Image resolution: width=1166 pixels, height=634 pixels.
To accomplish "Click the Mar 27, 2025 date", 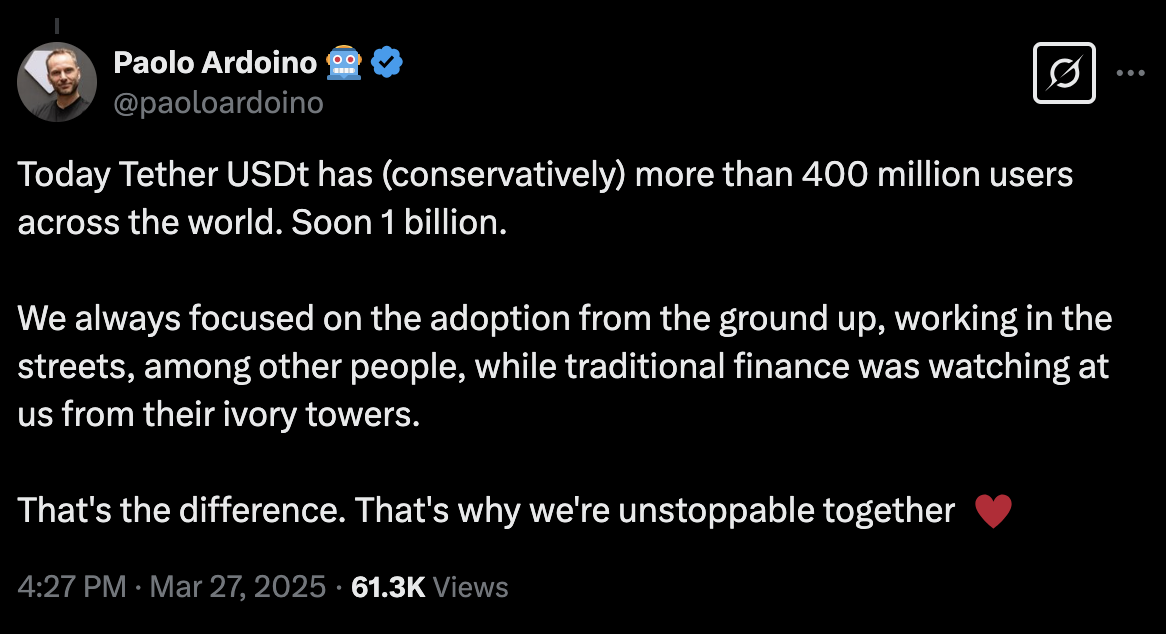I will [238, 586].
